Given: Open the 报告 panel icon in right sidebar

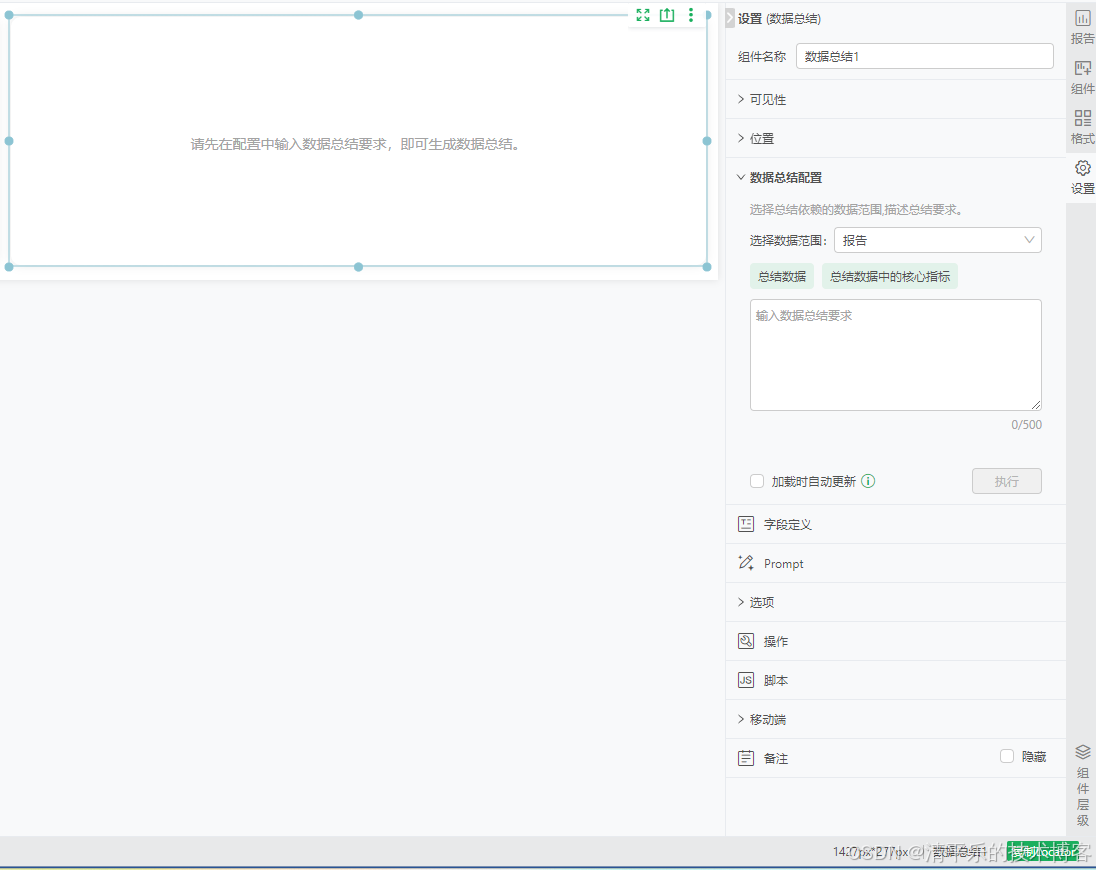Looking at the screenshot, I should 1082,27.
